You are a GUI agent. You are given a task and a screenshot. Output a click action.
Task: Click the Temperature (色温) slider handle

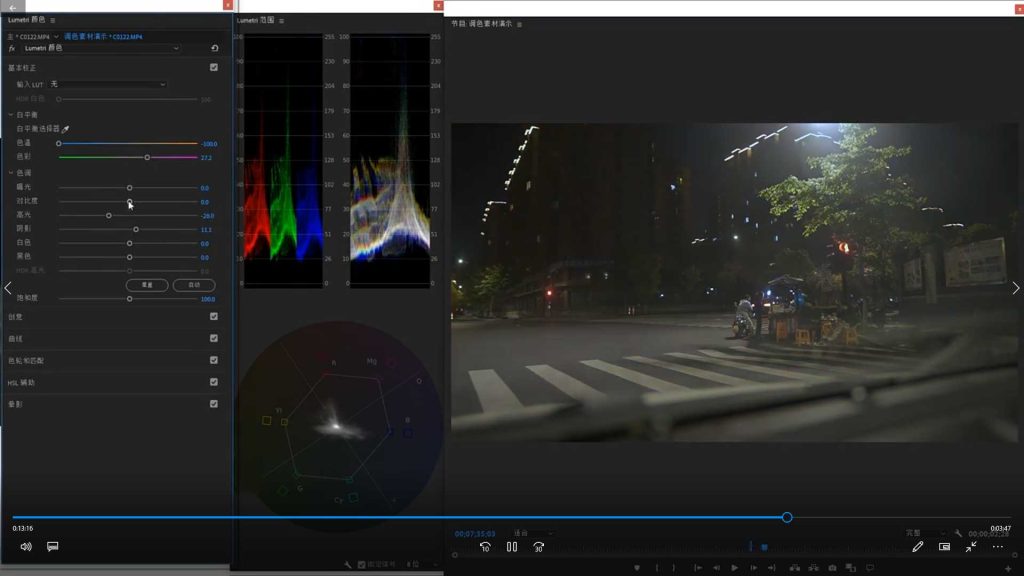[x=58, y=144]
